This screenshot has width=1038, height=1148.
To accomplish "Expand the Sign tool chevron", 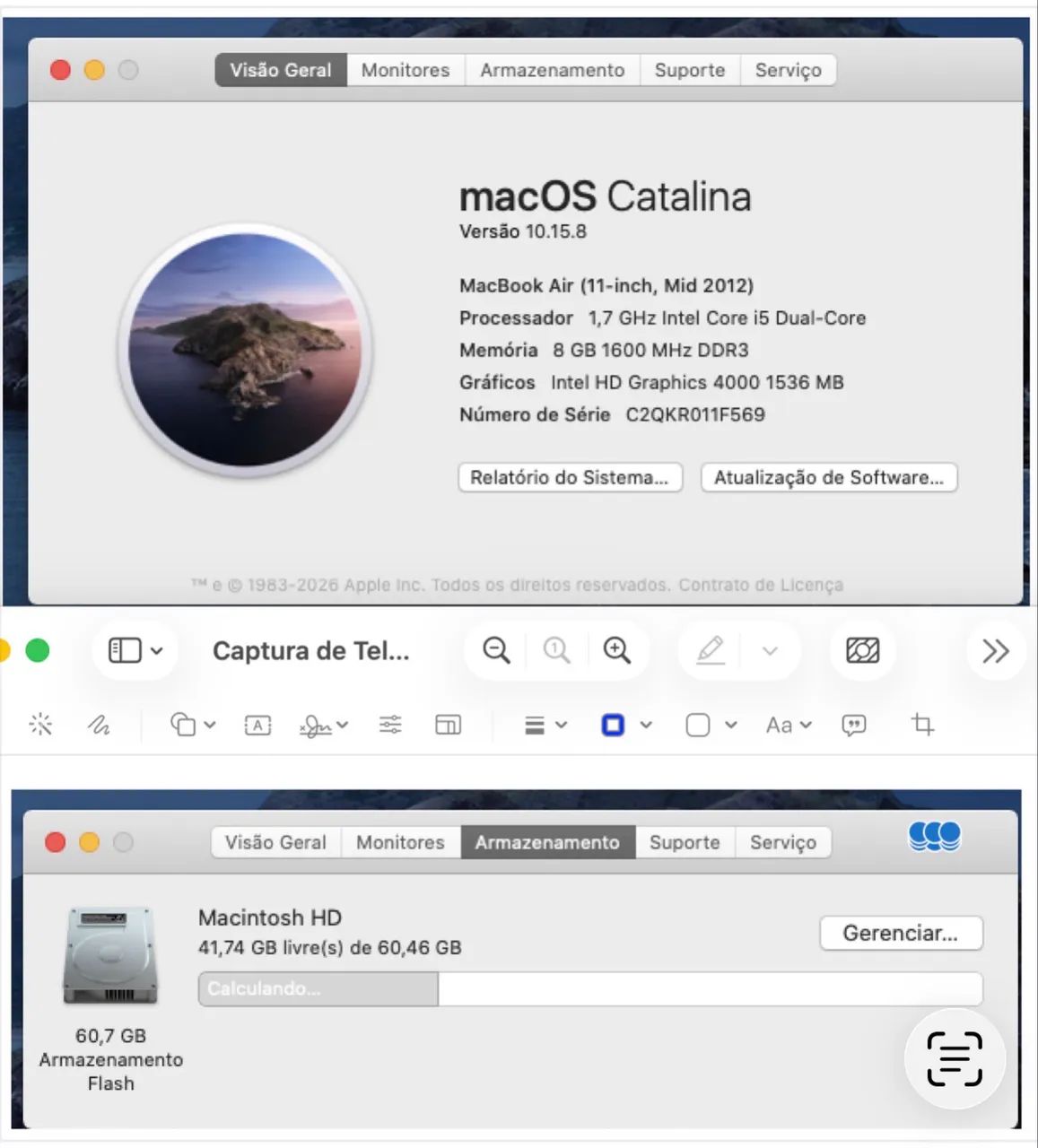I will point(342,725).
